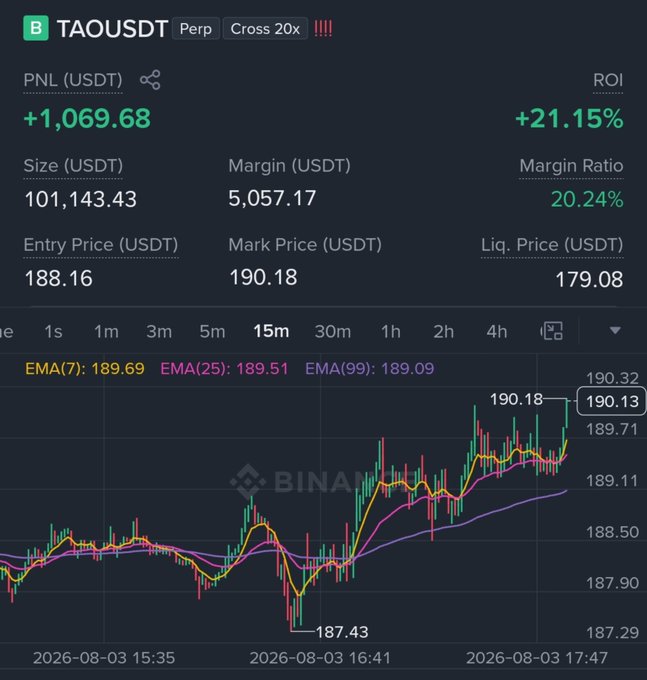Tap the 187.43 chart low marker
The image size is (647, 680).
(x=342, y=632)
